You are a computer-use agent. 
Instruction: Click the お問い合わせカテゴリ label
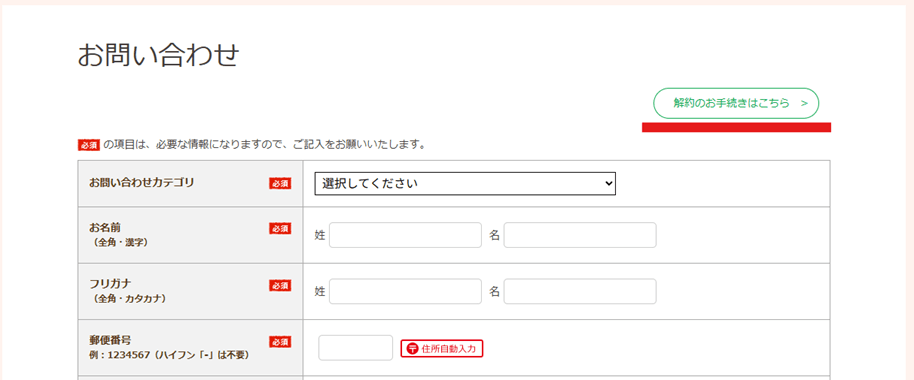point(142,182)
